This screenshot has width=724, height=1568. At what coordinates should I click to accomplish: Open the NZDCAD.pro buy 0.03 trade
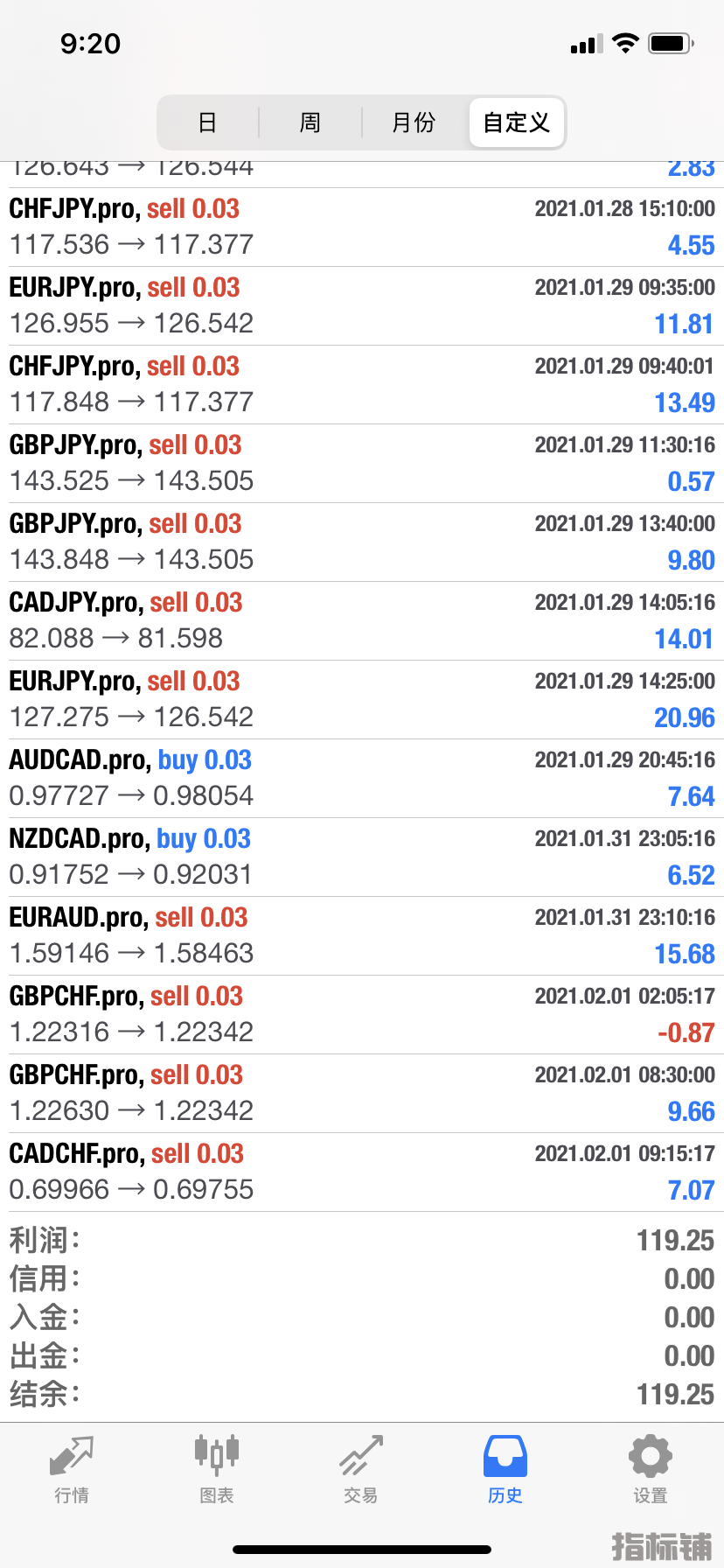pos(362,857)
